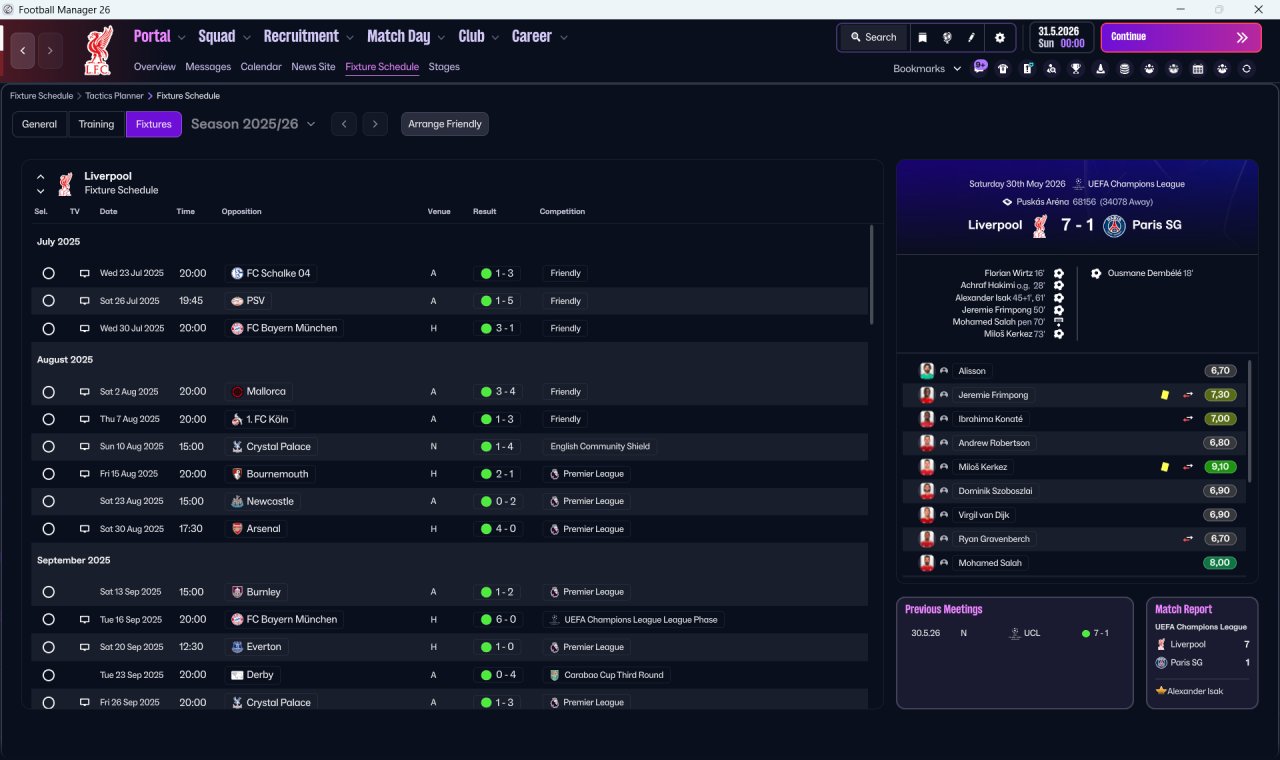
Task: Go to the previous season arrow
Action: [343, 124]
